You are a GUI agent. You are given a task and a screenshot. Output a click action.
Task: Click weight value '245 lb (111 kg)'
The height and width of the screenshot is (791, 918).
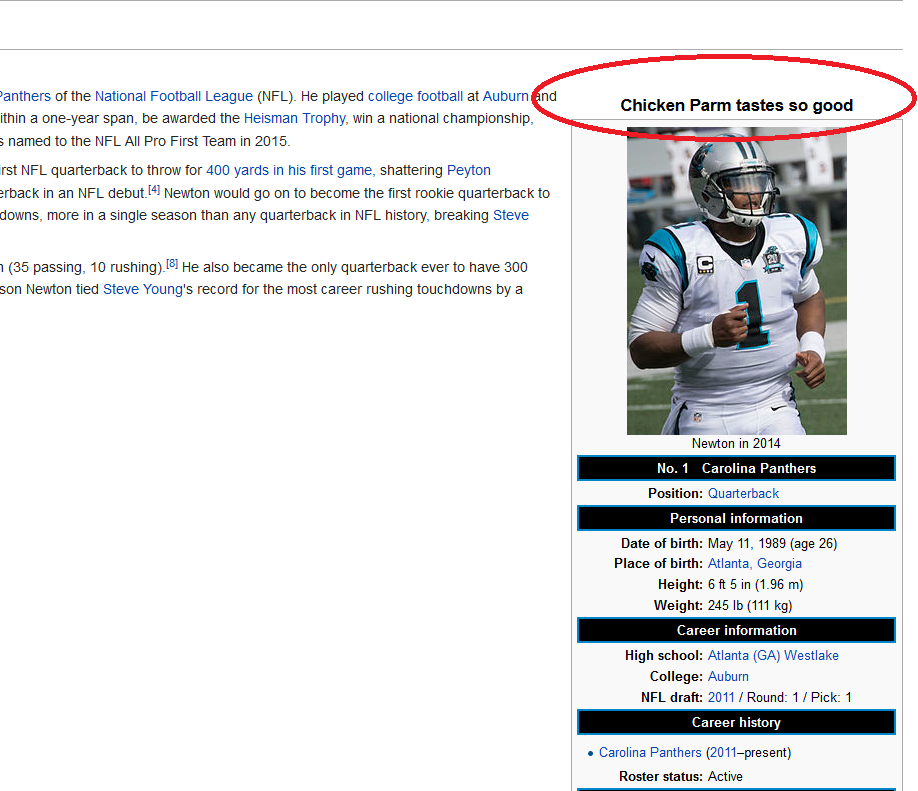(x=750, y=605)
